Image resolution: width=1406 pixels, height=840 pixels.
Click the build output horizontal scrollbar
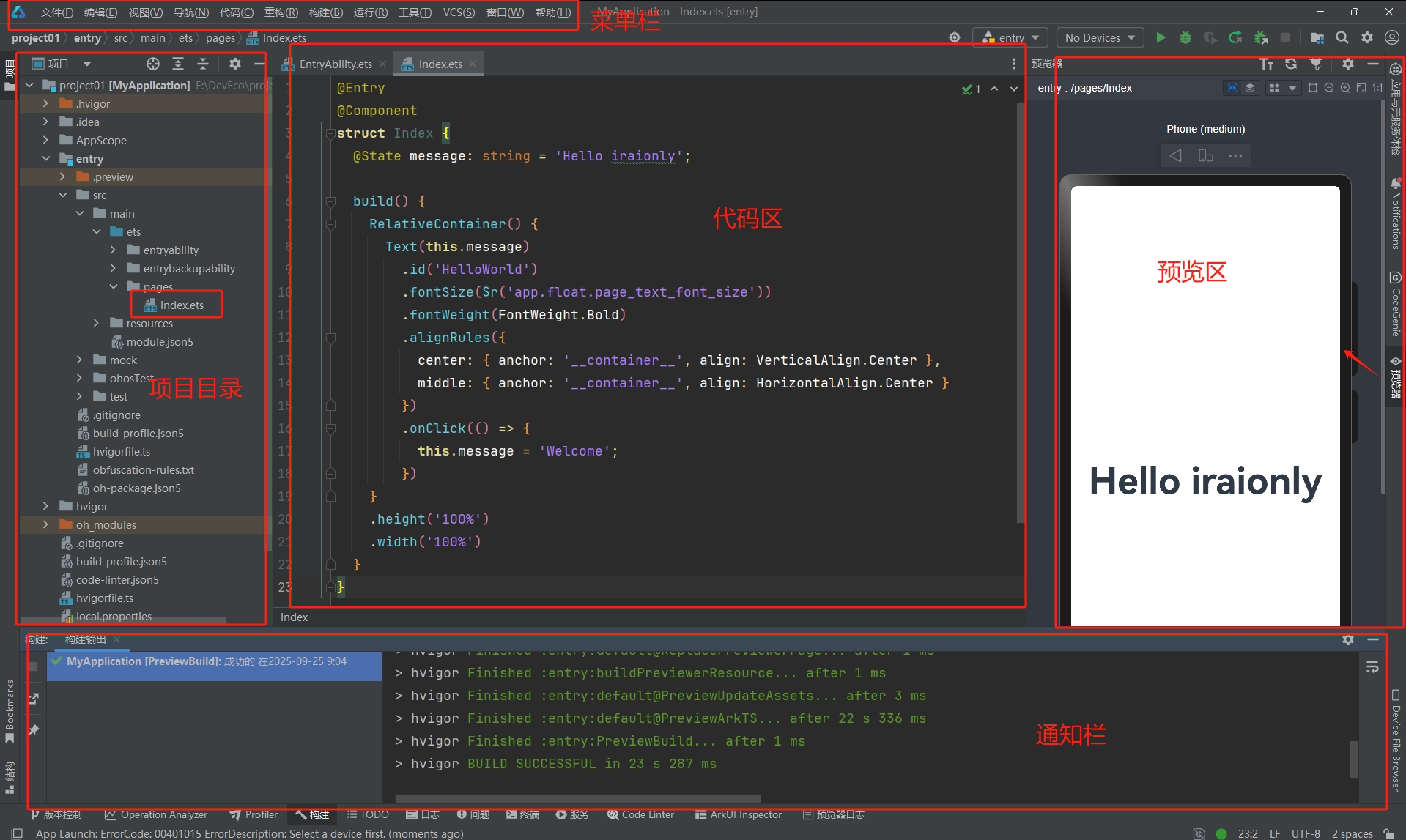577,798
